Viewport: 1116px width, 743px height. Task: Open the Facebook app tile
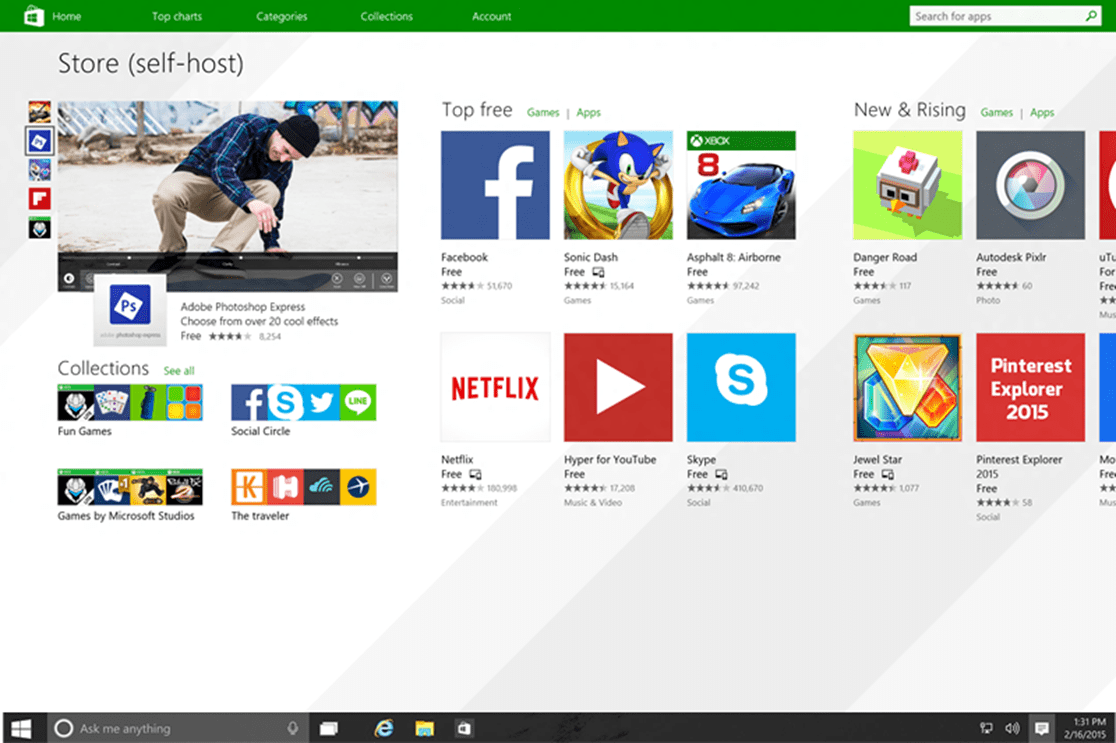[495, 185]
